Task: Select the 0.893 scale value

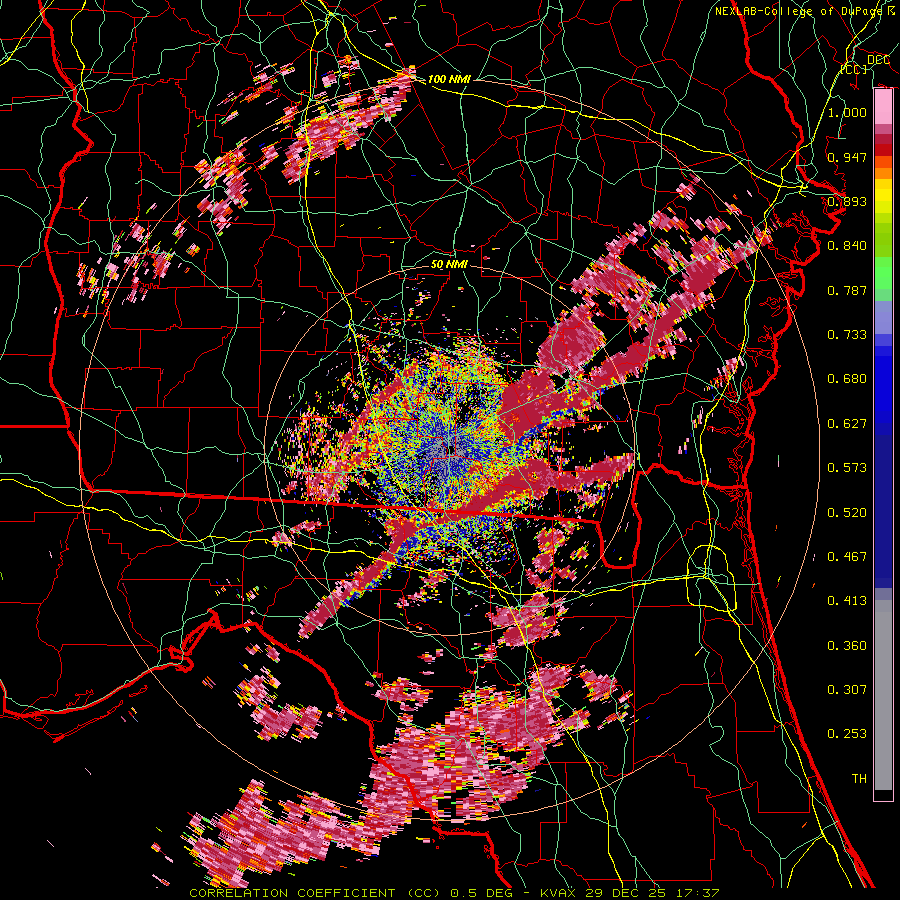Action: tap(847, 201)
